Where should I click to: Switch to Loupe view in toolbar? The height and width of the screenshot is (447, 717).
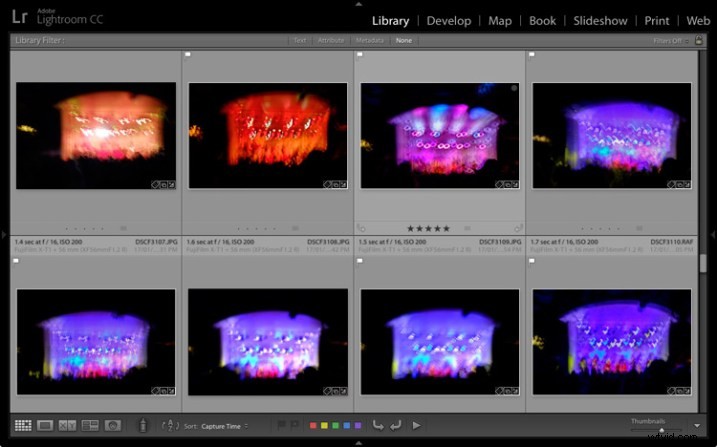(x=45, y=426)
